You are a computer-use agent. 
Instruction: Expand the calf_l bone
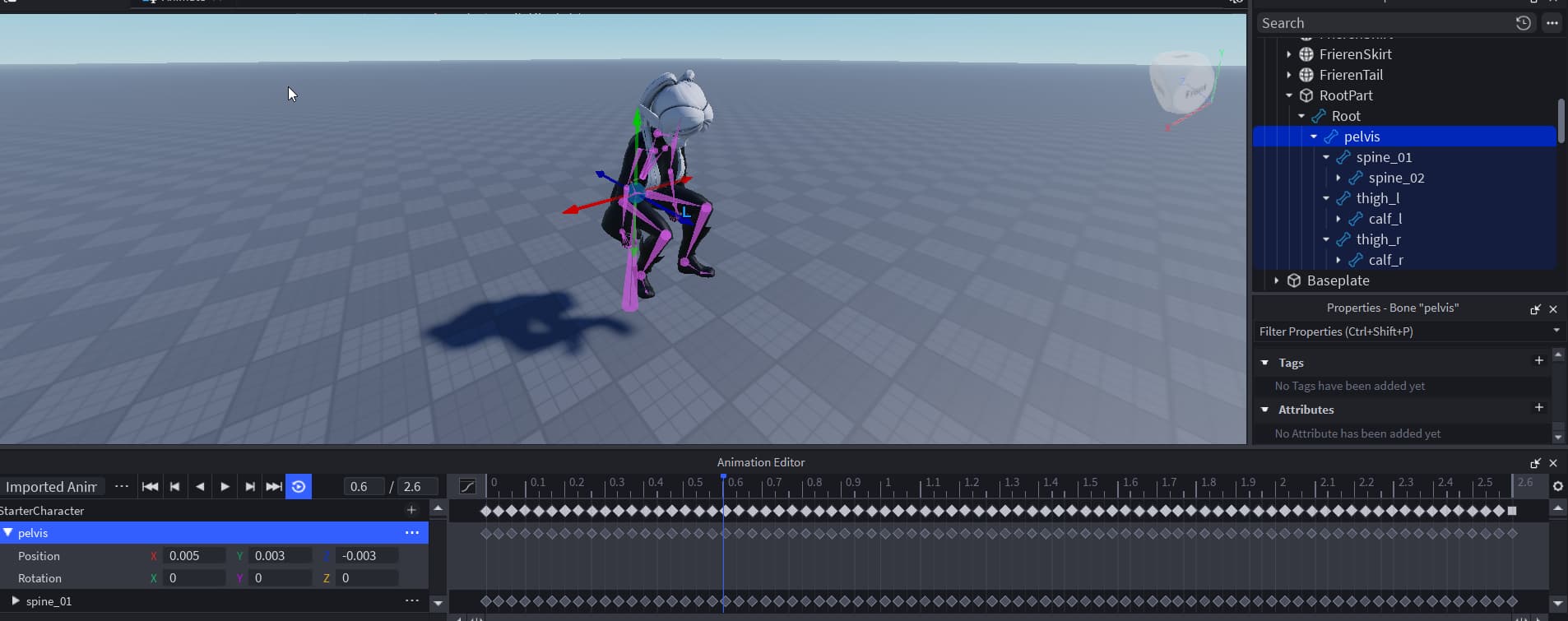click(1338, 219)
